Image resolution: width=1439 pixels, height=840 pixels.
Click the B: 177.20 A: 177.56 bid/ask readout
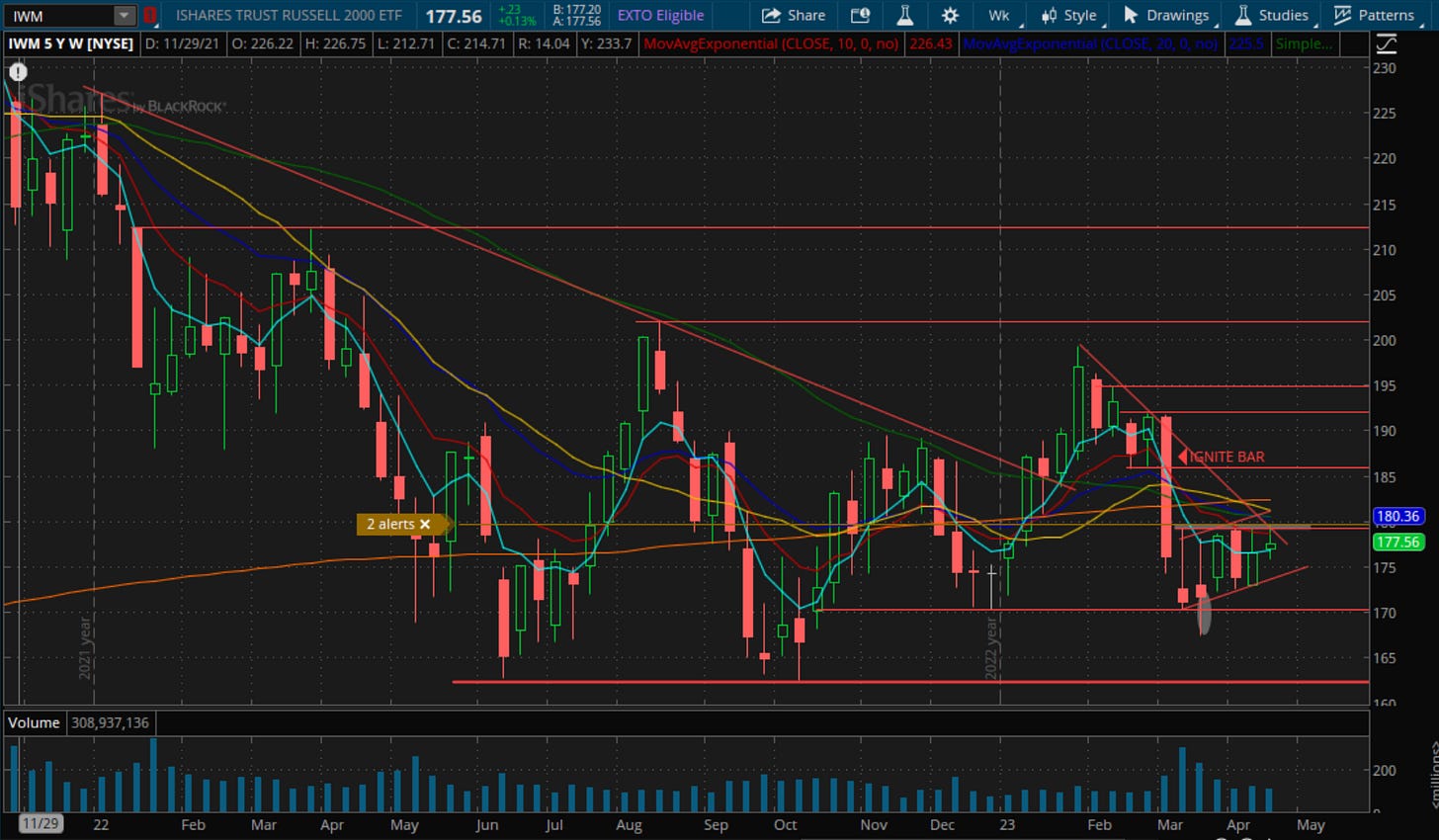[577, 16]
